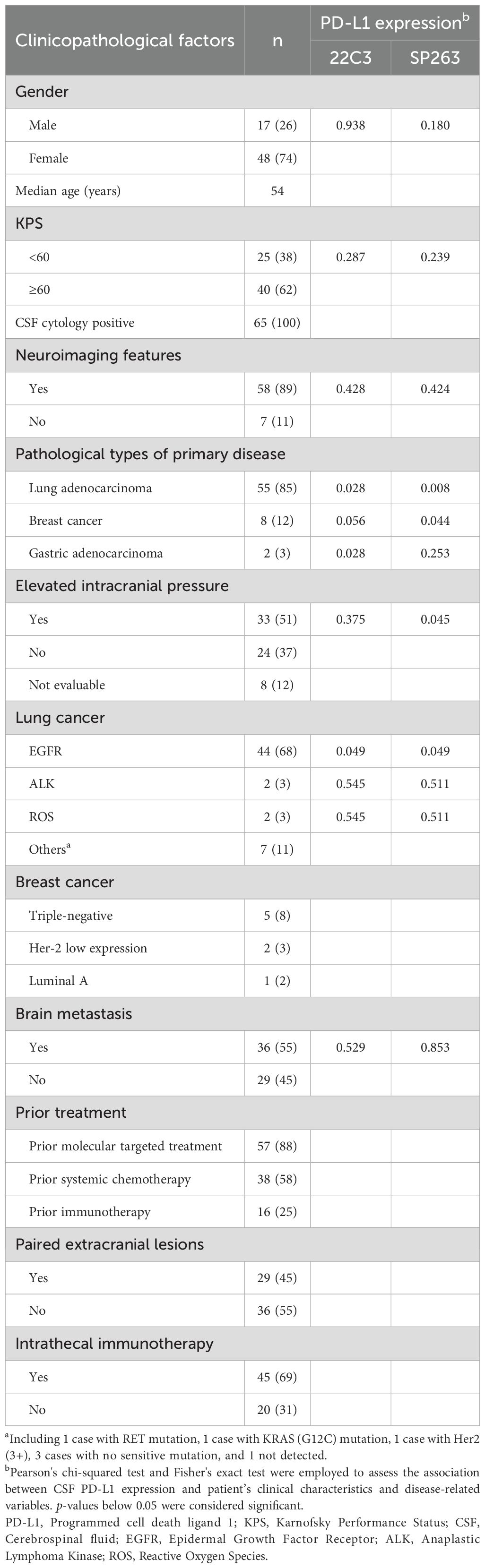Click the EGFR row label
This screenshot has width=485, height=1568.
point(45,751)
